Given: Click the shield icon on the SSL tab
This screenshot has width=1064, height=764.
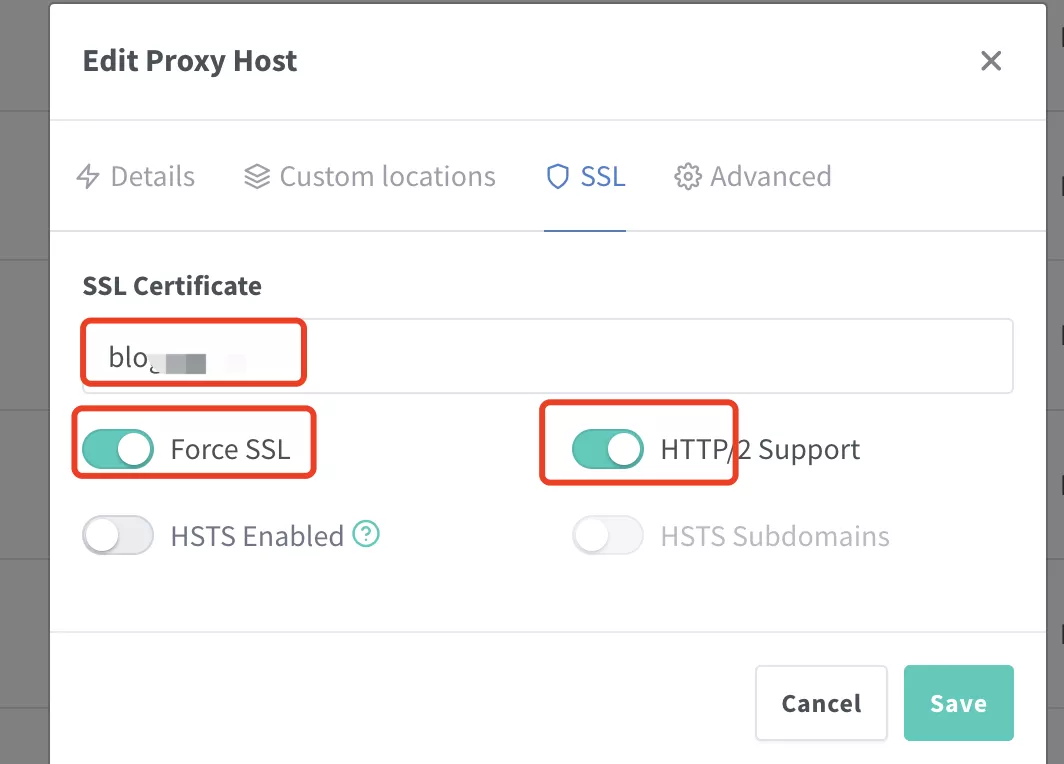Looking at the screenshot, I should click(x=557, y=176).
